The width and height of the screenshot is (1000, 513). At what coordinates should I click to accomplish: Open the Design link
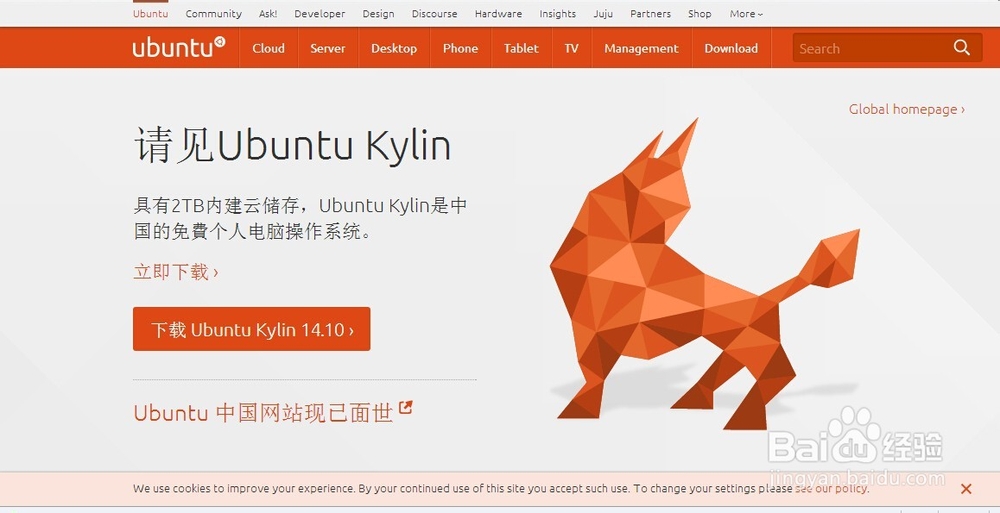(x=378, y=13)
